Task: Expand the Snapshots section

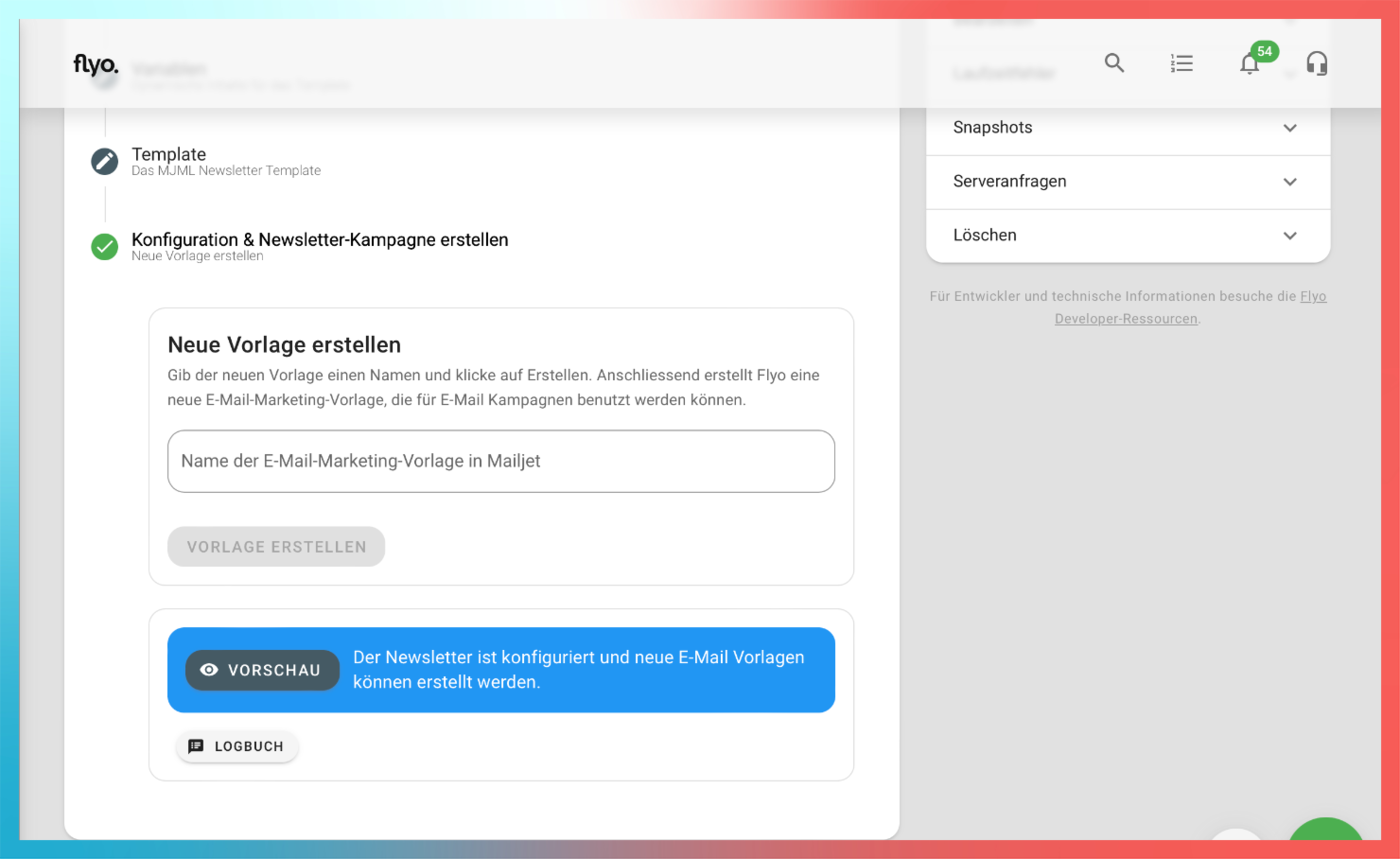Action: pos(1128,128)
